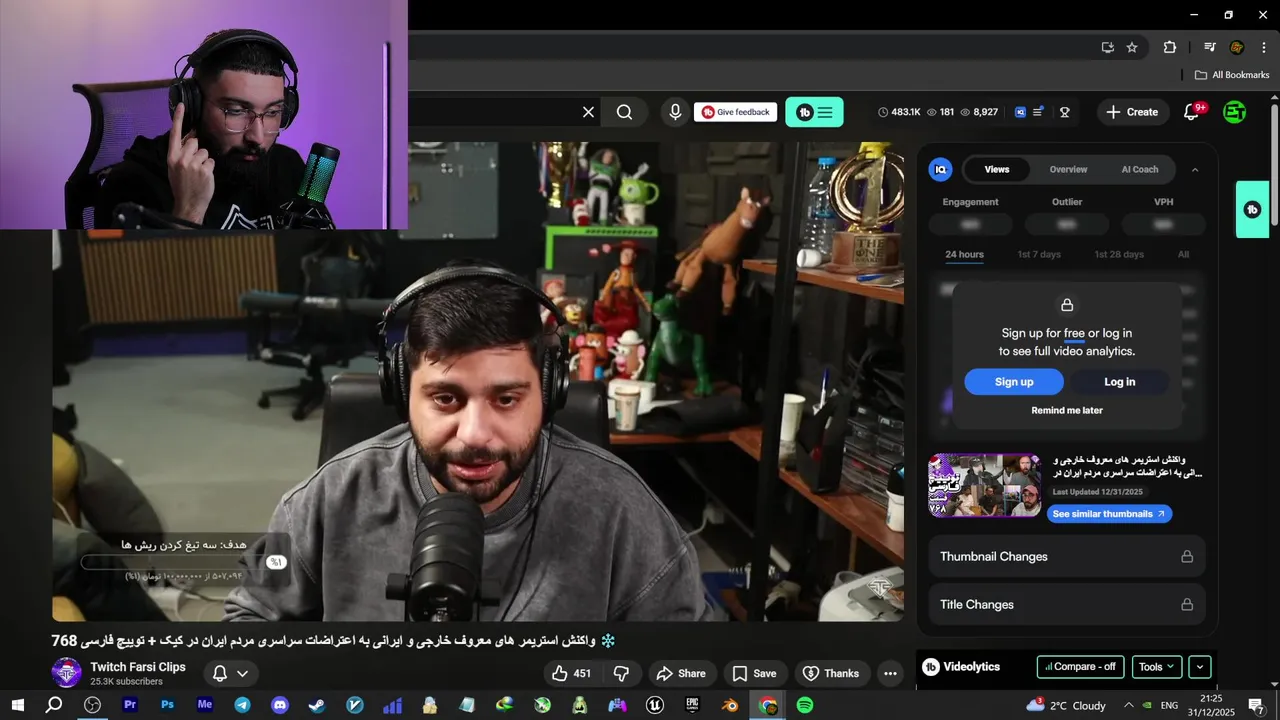The height and width of the screenshot is (720, 1280).
Task: Like the video with thumbs up
Action: click(572, 674)
